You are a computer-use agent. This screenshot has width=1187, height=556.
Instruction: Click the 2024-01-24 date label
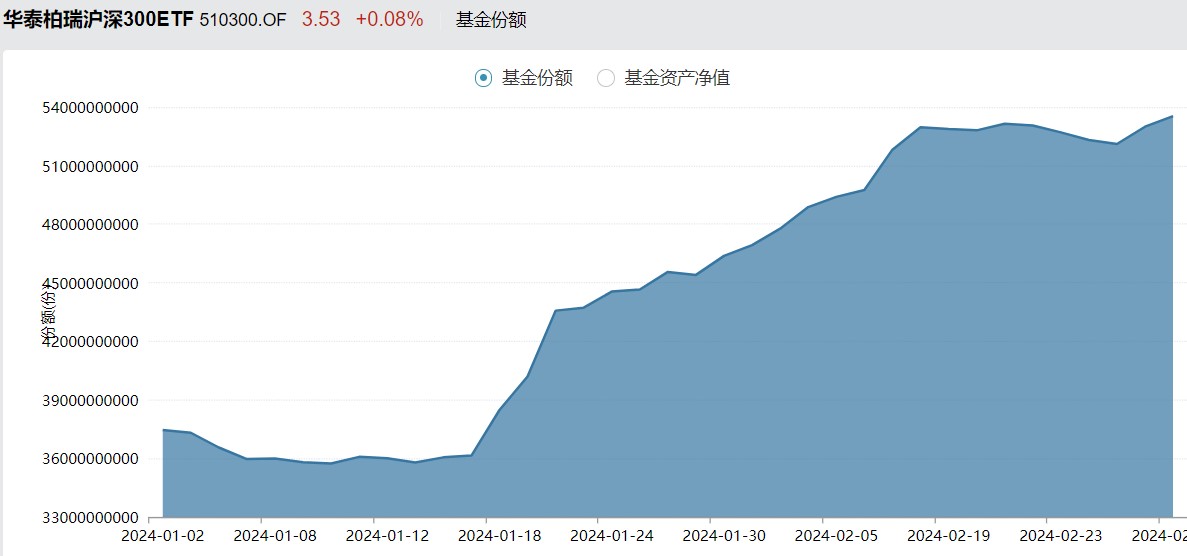(x=612, y=536)
